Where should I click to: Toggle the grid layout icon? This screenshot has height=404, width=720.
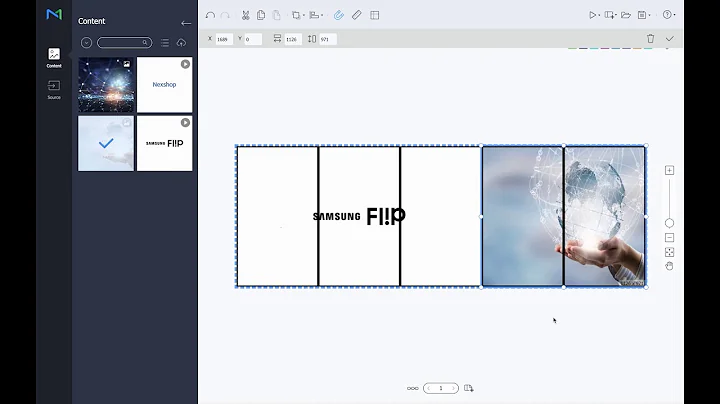(x=375, y=15)
